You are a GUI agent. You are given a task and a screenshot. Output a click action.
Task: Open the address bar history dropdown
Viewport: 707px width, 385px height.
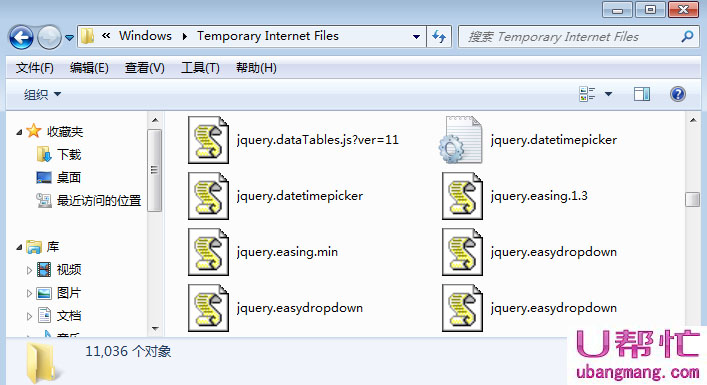pos(416,37)
